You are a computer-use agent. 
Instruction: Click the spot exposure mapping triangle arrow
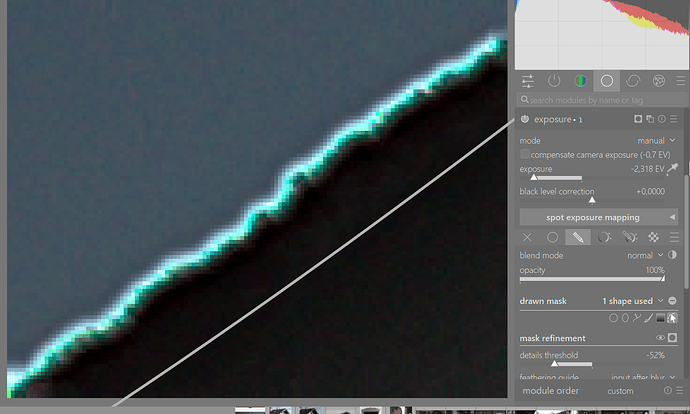(672, 217)
